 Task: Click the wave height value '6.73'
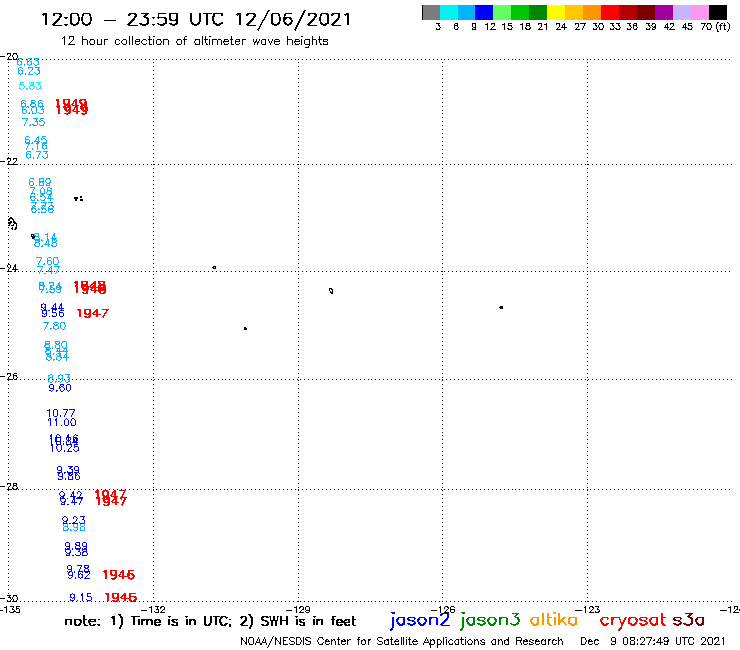pyautogui.click(x=37, y=155)
